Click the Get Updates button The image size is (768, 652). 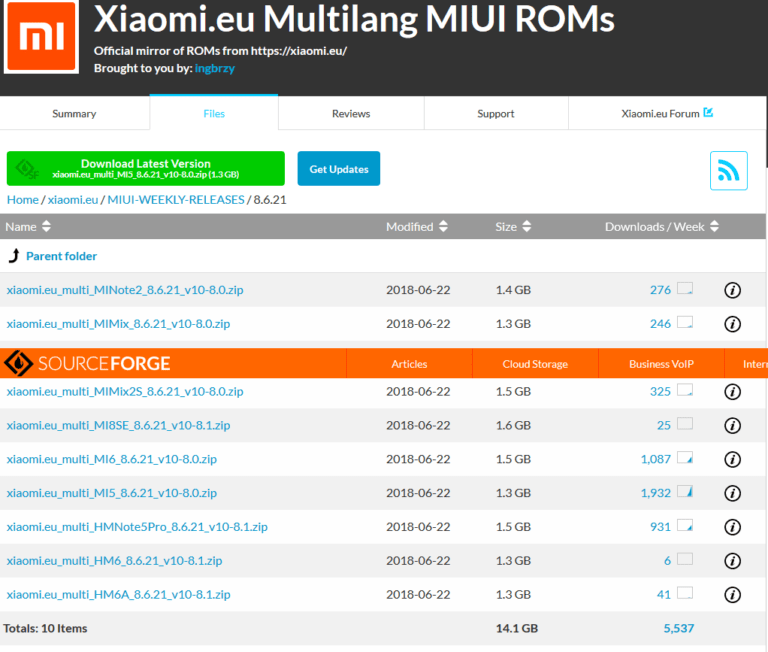pos(339,169)
